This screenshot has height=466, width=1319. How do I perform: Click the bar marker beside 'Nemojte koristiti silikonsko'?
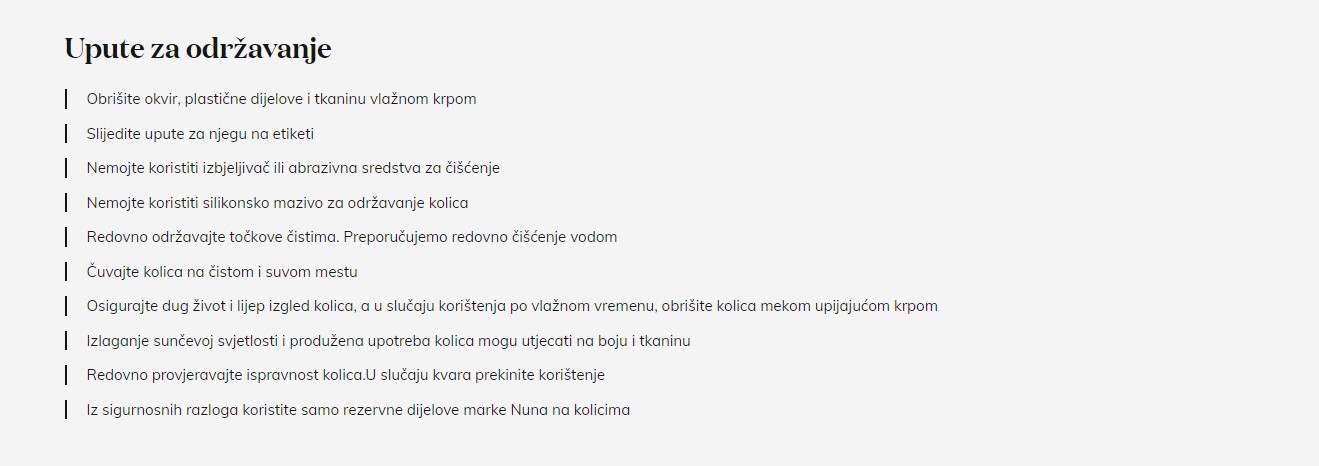pyautogui.click(x=66, y=202)
